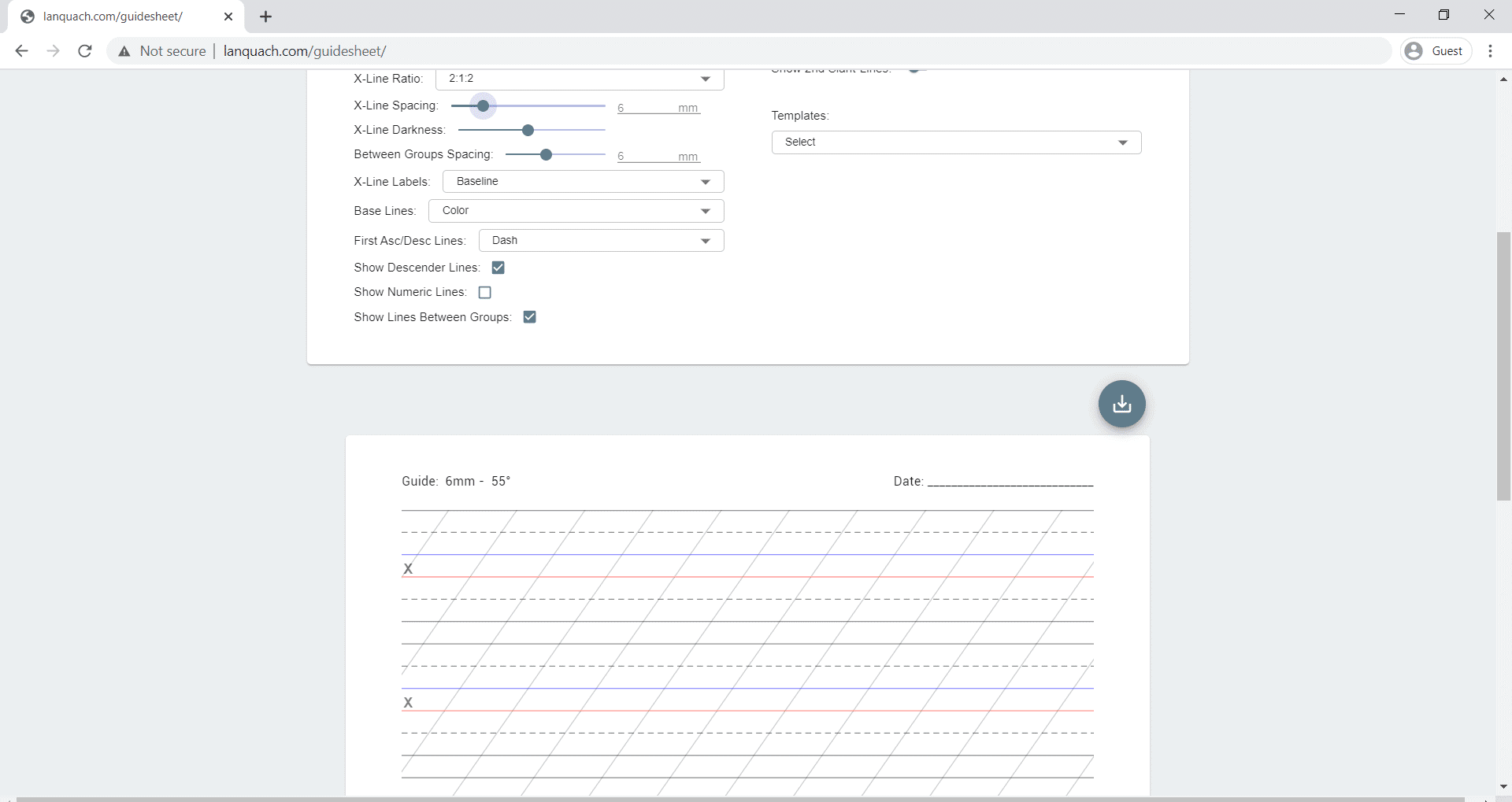
Task: Click the Not secure warning icon
Action: (x=124, y=51)
